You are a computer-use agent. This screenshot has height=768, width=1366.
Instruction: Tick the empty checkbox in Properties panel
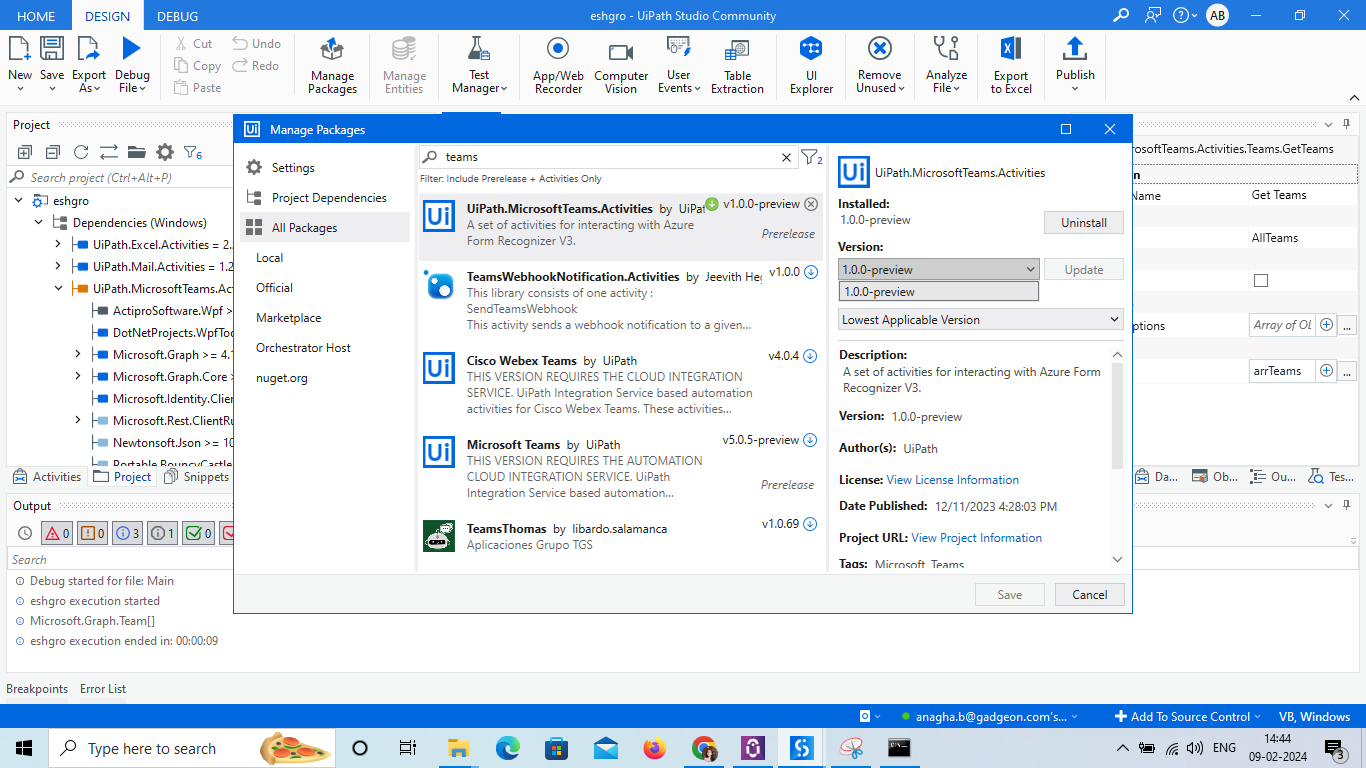(1261, 281)
